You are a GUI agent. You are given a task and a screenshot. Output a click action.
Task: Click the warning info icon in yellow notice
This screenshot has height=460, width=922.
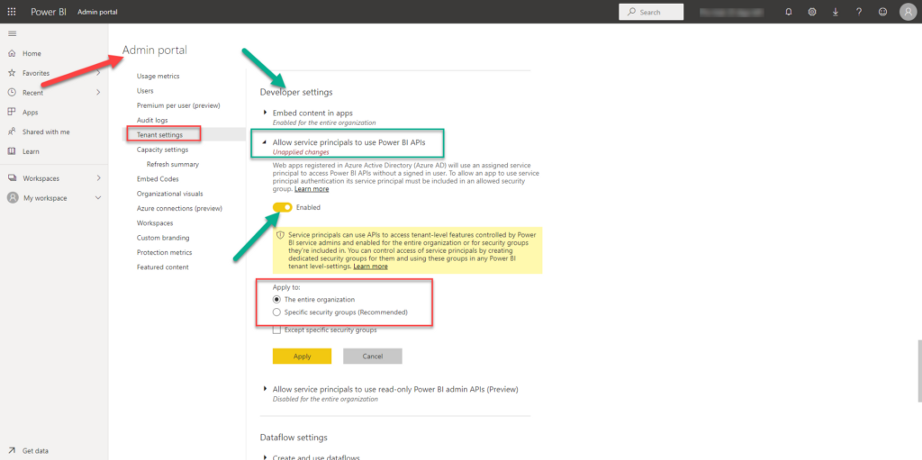tap(280, 234)
